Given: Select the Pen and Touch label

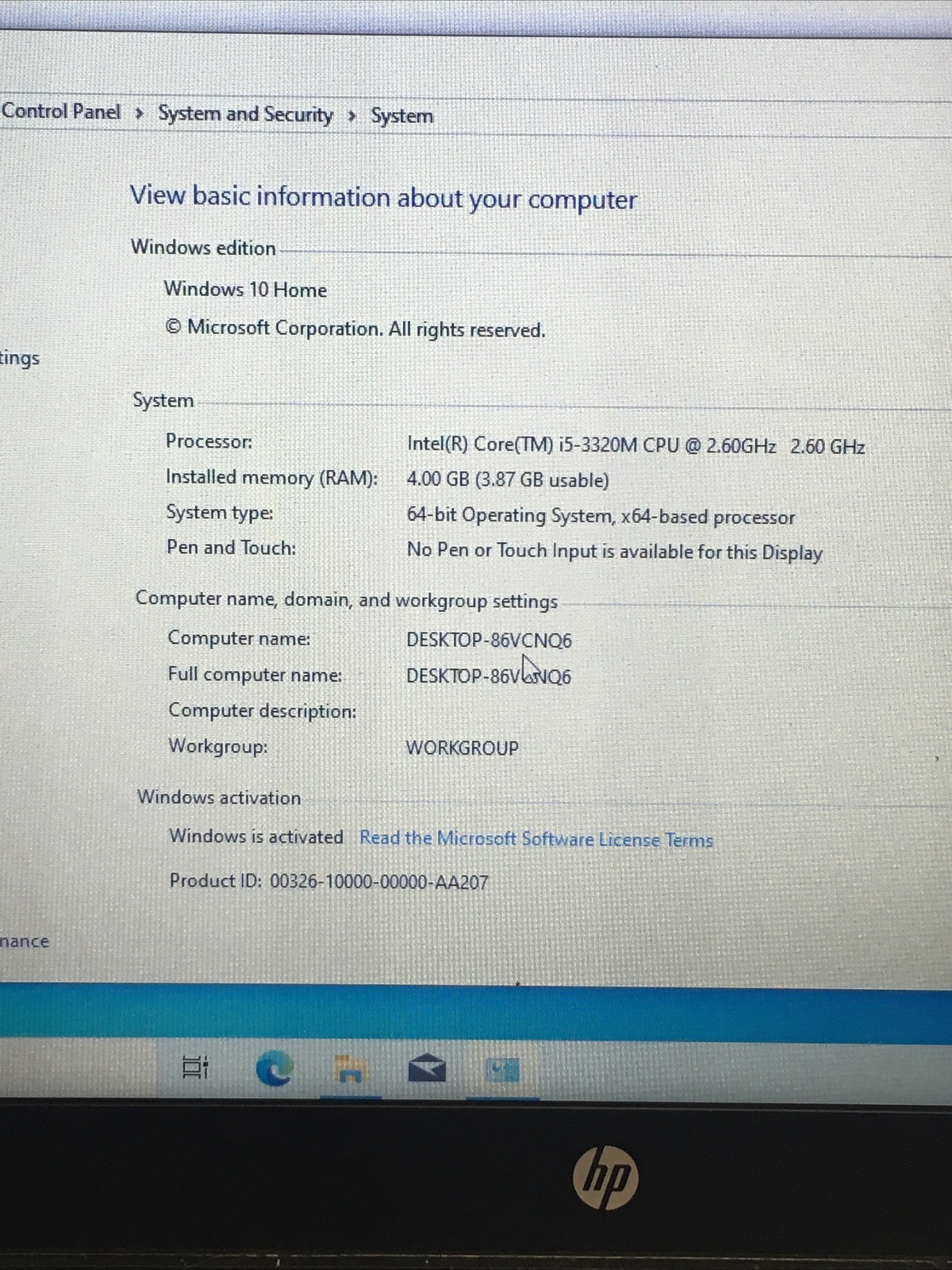Looking at the screenshot, I should [x=231, y=547].
